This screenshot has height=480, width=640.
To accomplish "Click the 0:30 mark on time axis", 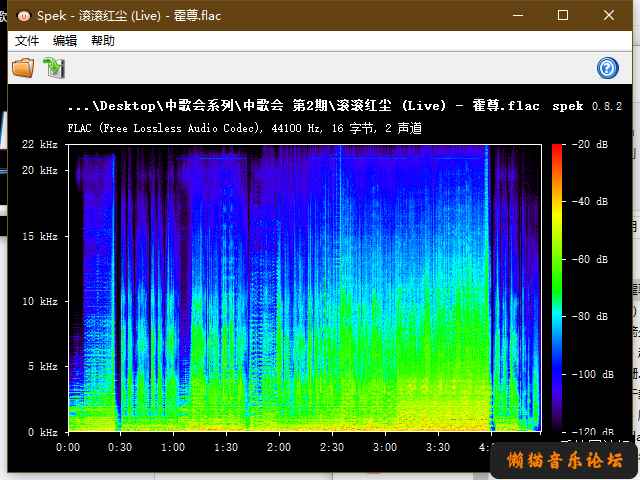I will [120, 447].
